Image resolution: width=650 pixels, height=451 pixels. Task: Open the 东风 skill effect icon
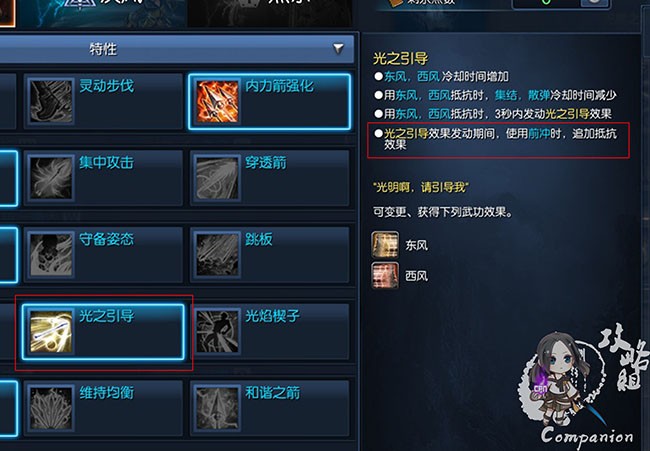pyautogui.click(x=385, y=245)
